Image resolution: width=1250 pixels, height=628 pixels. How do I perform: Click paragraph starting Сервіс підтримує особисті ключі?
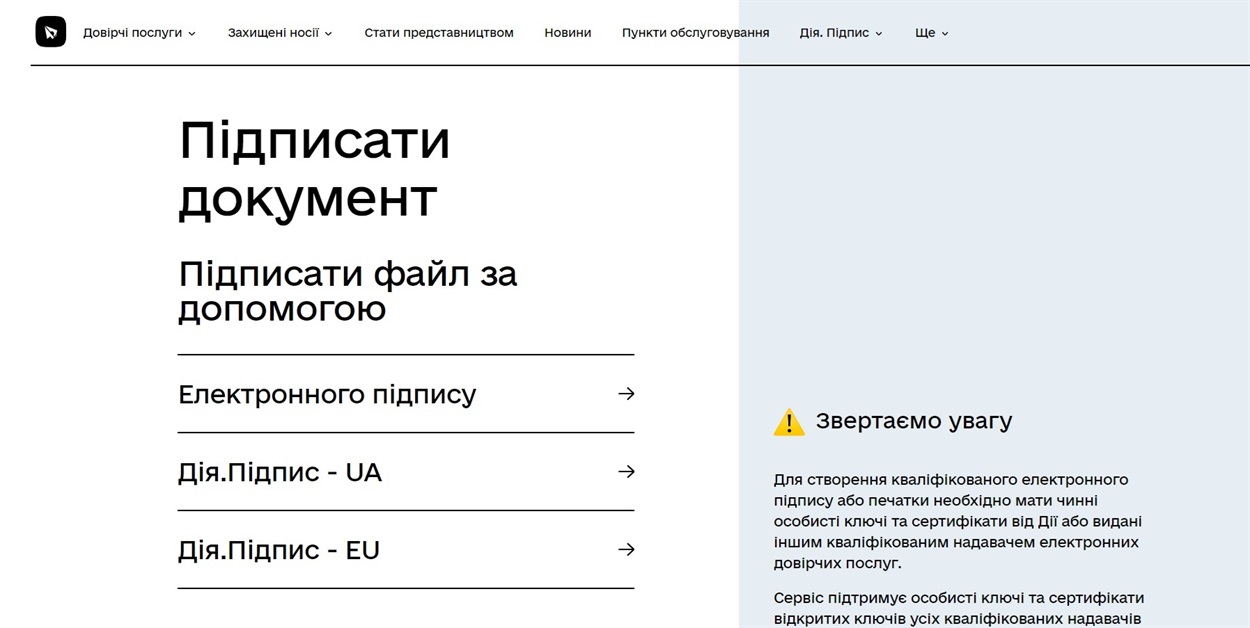959,608
